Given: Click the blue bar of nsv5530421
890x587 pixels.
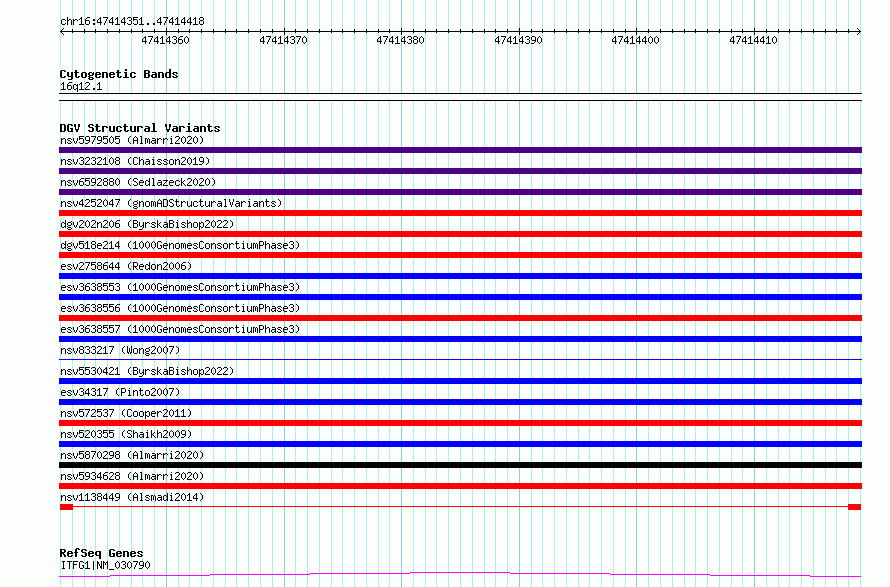Looking at the screenshot, I should click(460, 381).
